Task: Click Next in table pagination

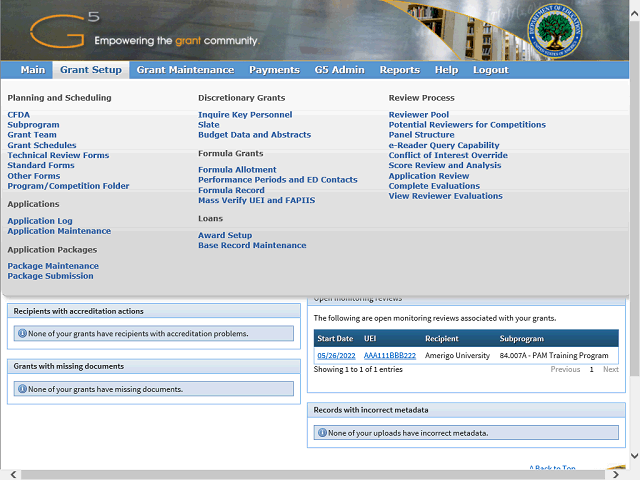Action: (610, 369)
